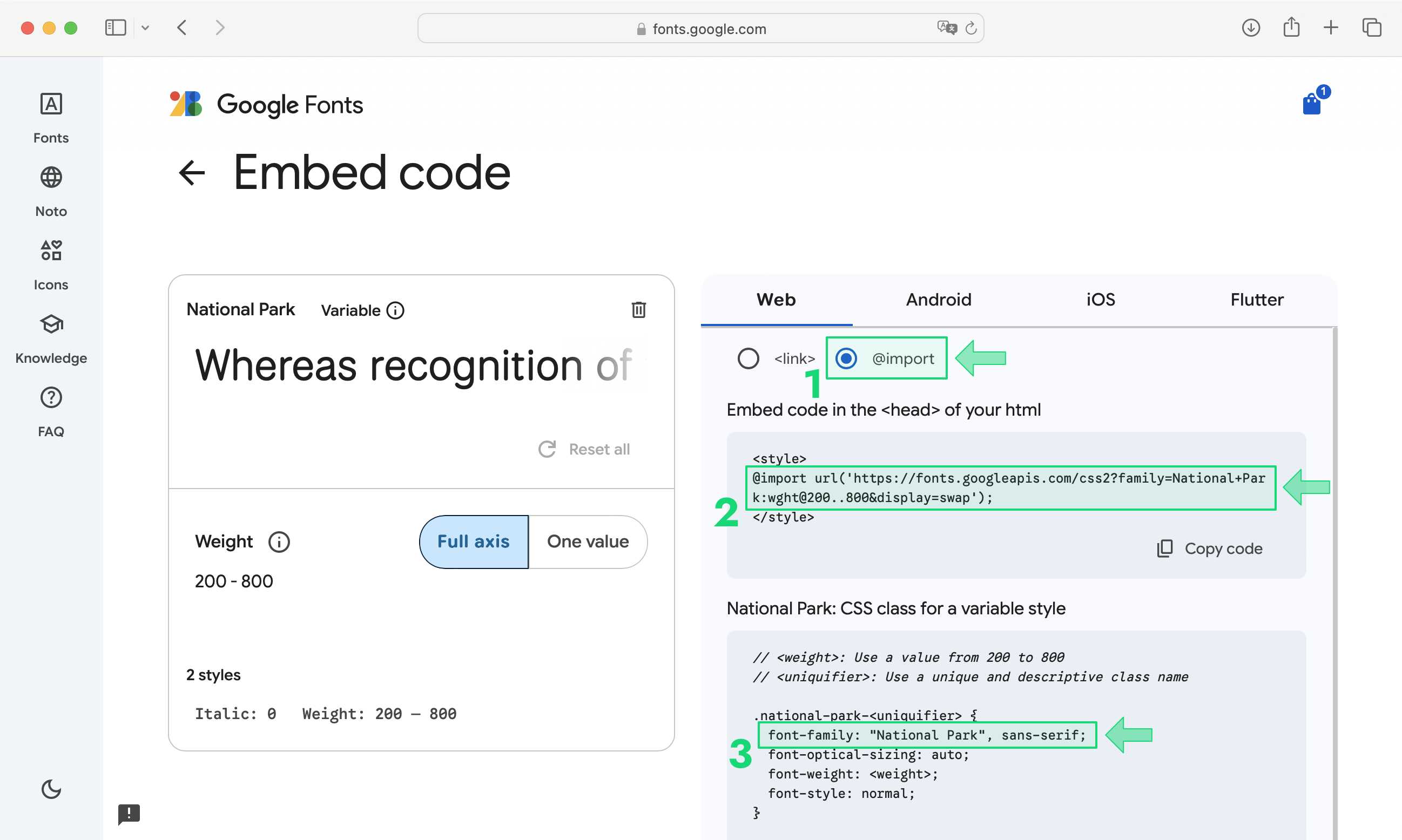This screenshot has height=840, width=1402.
Task: Go back with the Embed code arrow
Action: (191, 173)
